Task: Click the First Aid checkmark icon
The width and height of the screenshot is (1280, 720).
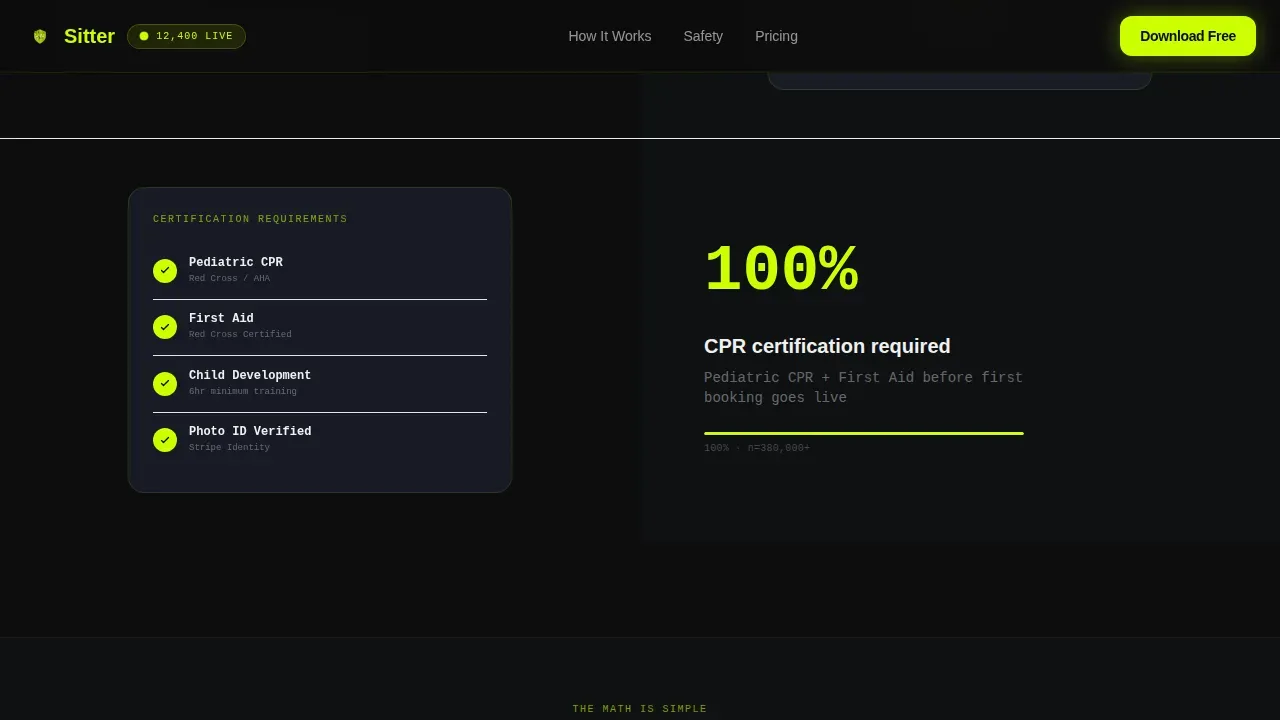Action: 165,327
